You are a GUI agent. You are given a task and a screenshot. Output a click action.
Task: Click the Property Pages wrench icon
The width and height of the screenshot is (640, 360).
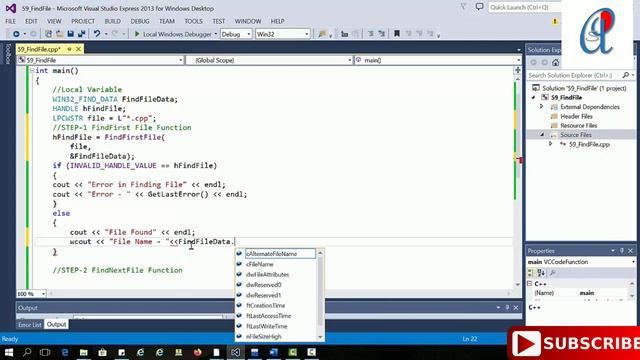553,273
